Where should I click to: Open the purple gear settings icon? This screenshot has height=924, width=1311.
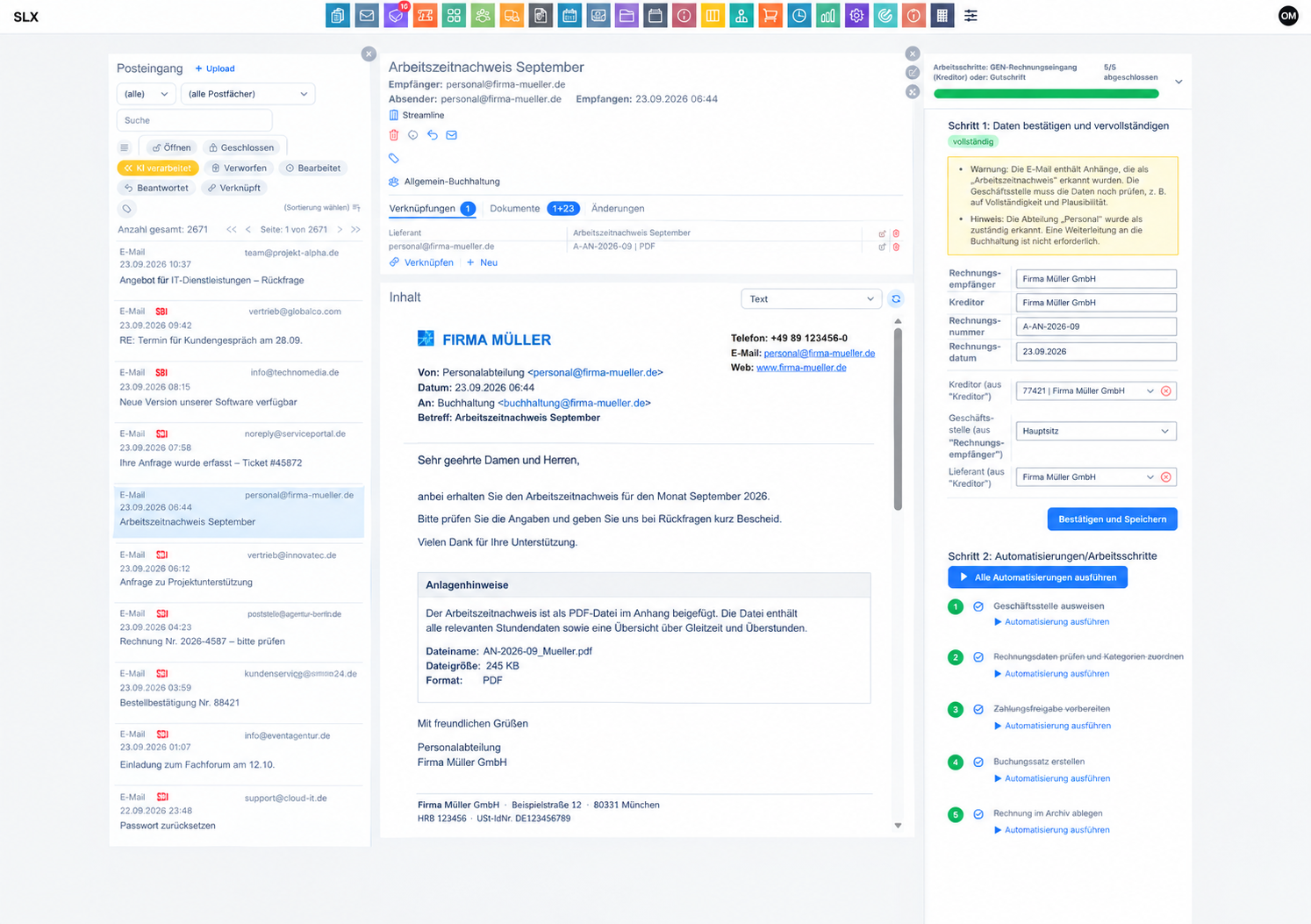tap(856, 16)
